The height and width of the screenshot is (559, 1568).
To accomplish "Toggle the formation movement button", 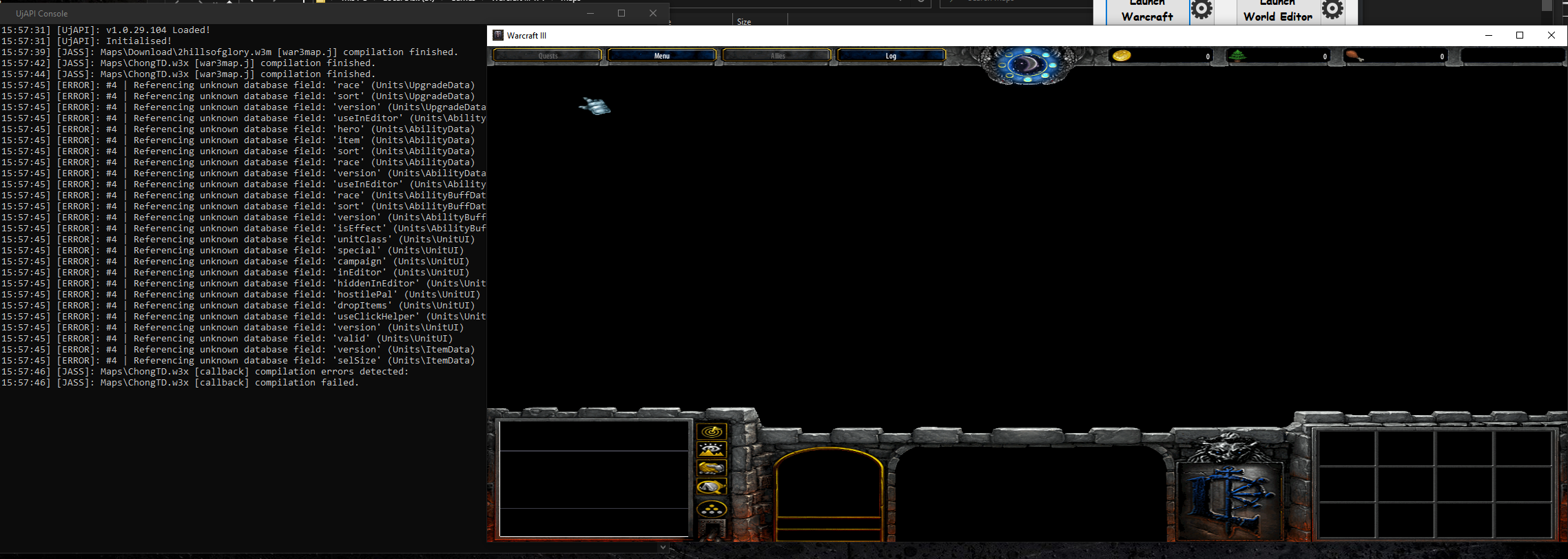I will 712,509.
